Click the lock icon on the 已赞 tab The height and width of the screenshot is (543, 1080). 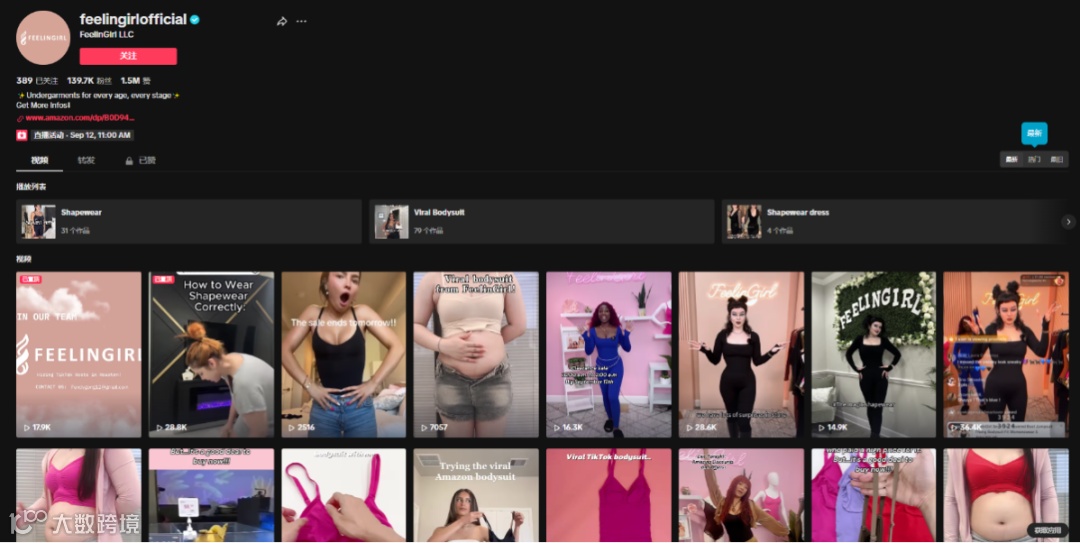[129, 161]
